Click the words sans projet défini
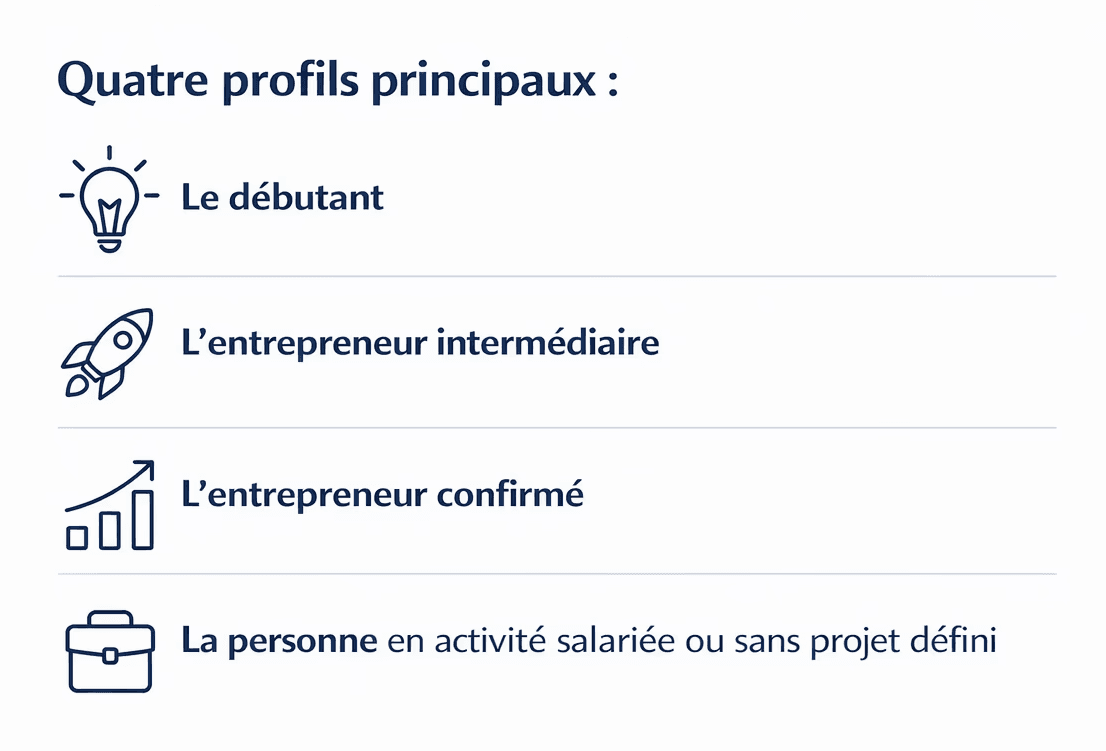1106x751 pixels. click(x=865, y=641)
